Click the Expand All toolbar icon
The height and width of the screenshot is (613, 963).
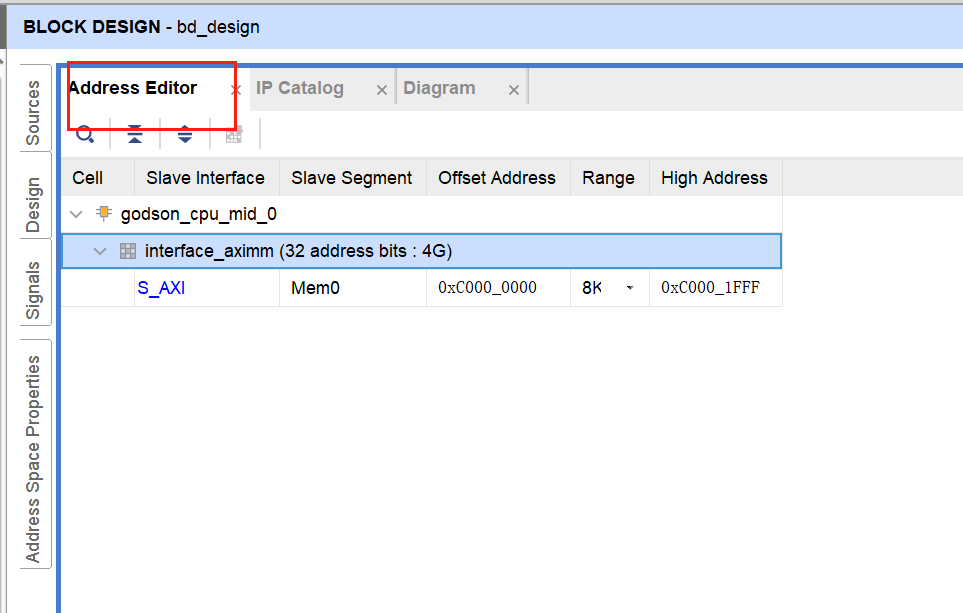click(185, 134)
